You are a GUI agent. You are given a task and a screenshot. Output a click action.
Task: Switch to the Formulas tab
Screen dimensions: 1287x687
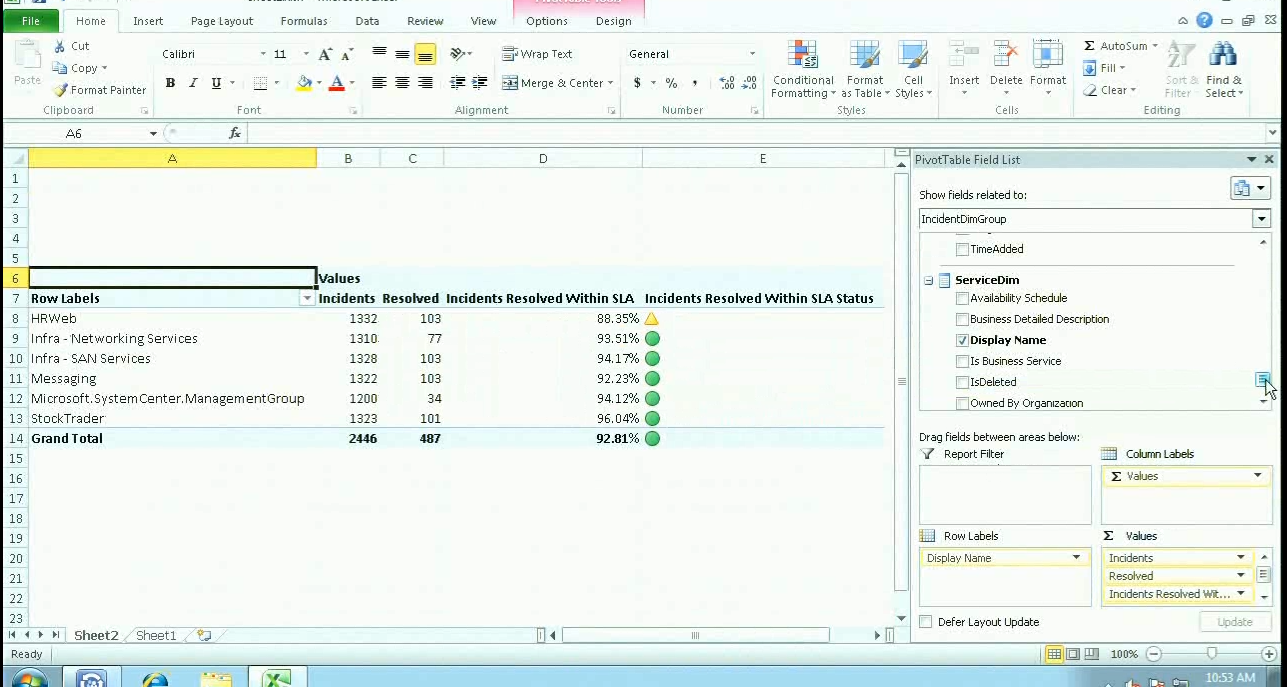click(304, 21)
